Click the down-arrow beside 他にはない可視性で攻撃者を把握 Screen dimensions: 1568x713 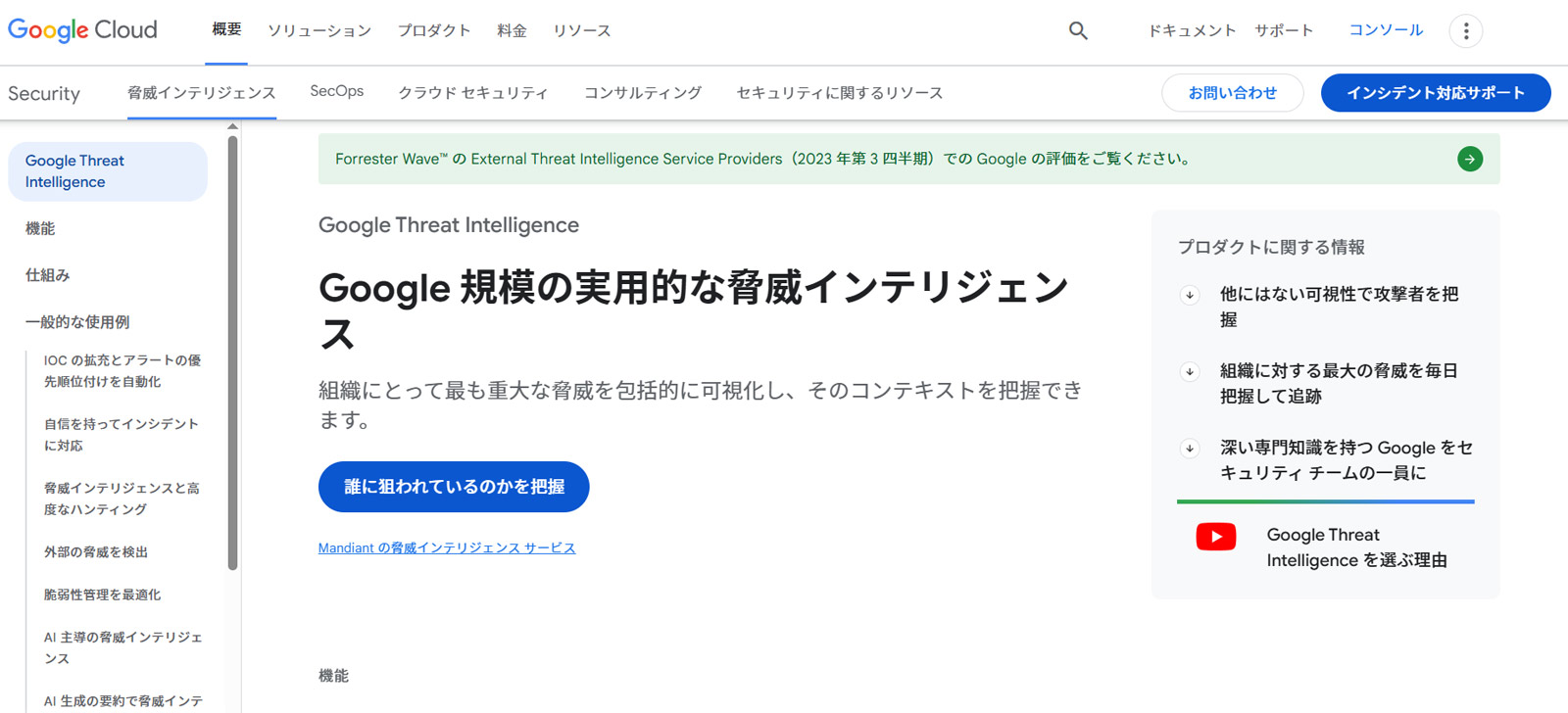(1190, 295)
